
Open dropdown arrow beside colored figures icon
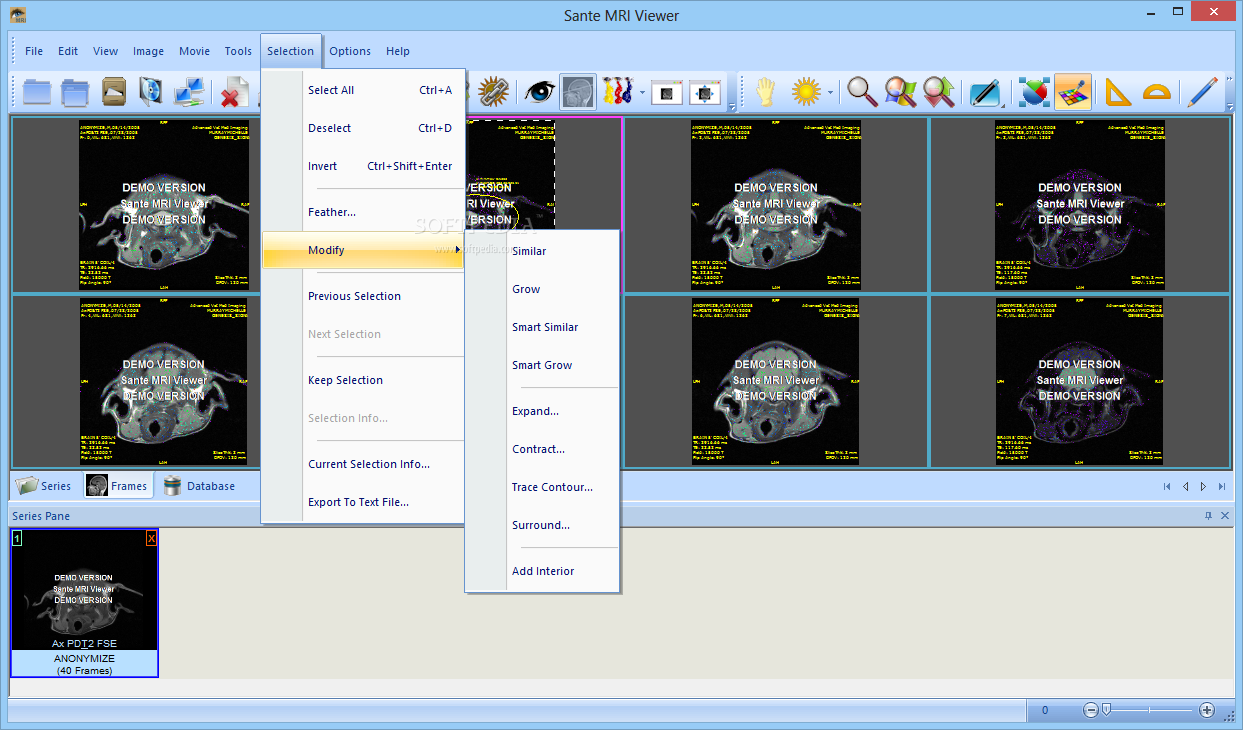click(x=641, y=93)
